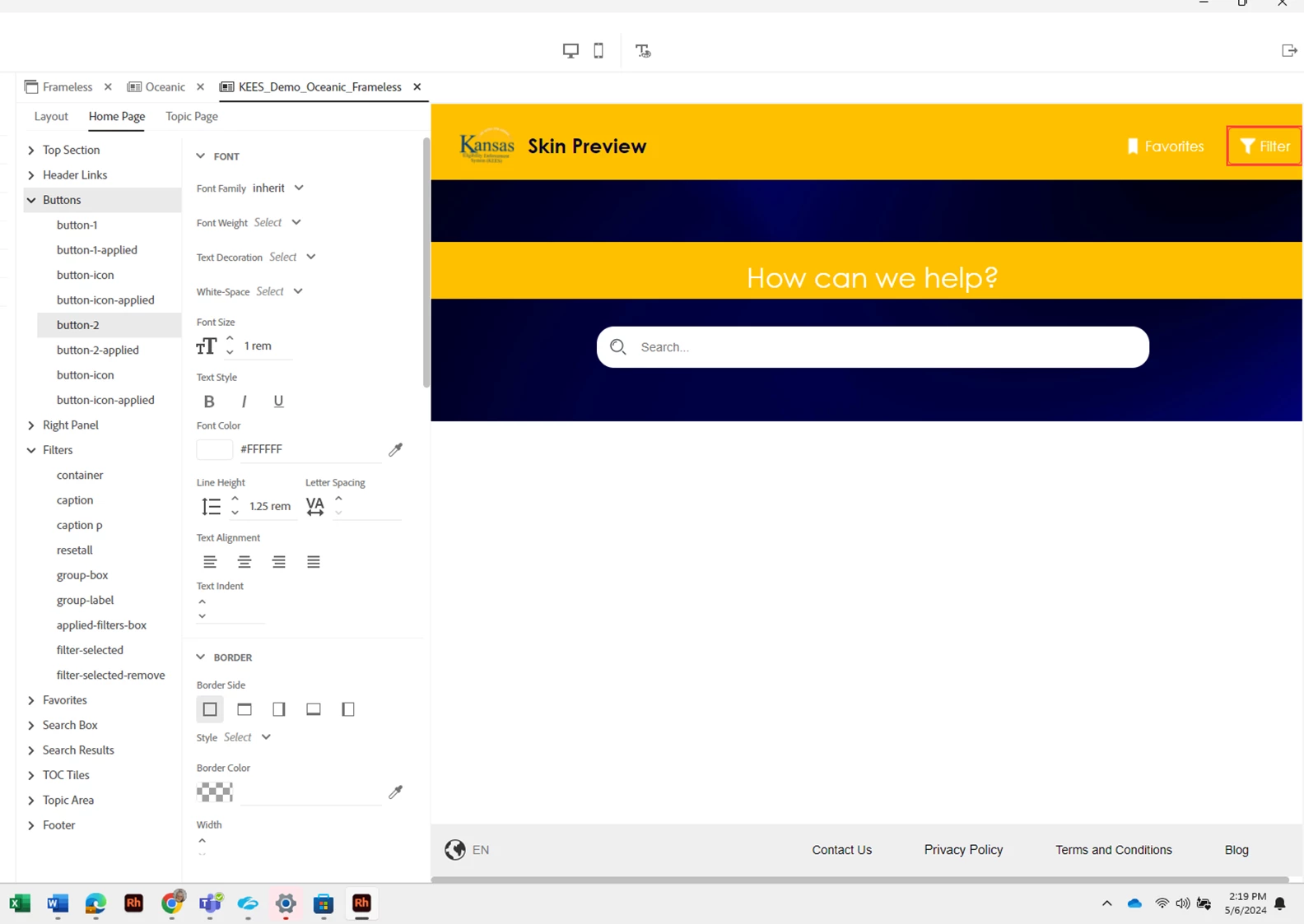Click the export icon at top right
This screenshot has height=924, width=1304.
point(1289,51)
